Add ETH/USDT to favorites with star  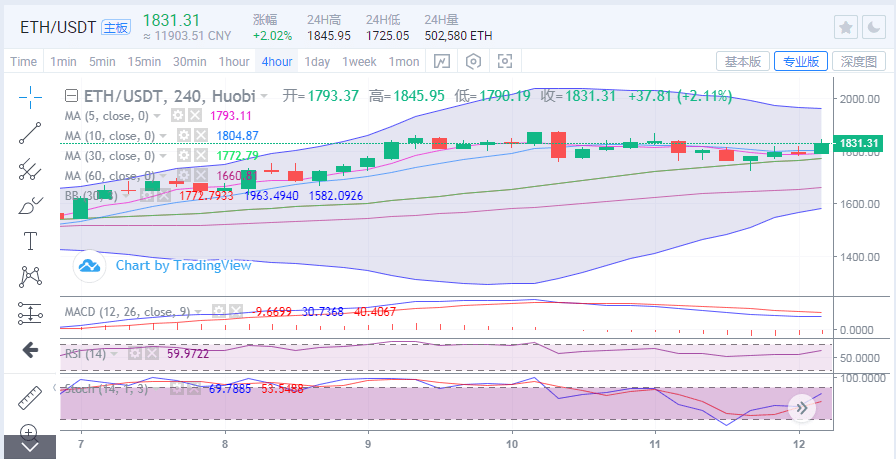click(846, 27)
